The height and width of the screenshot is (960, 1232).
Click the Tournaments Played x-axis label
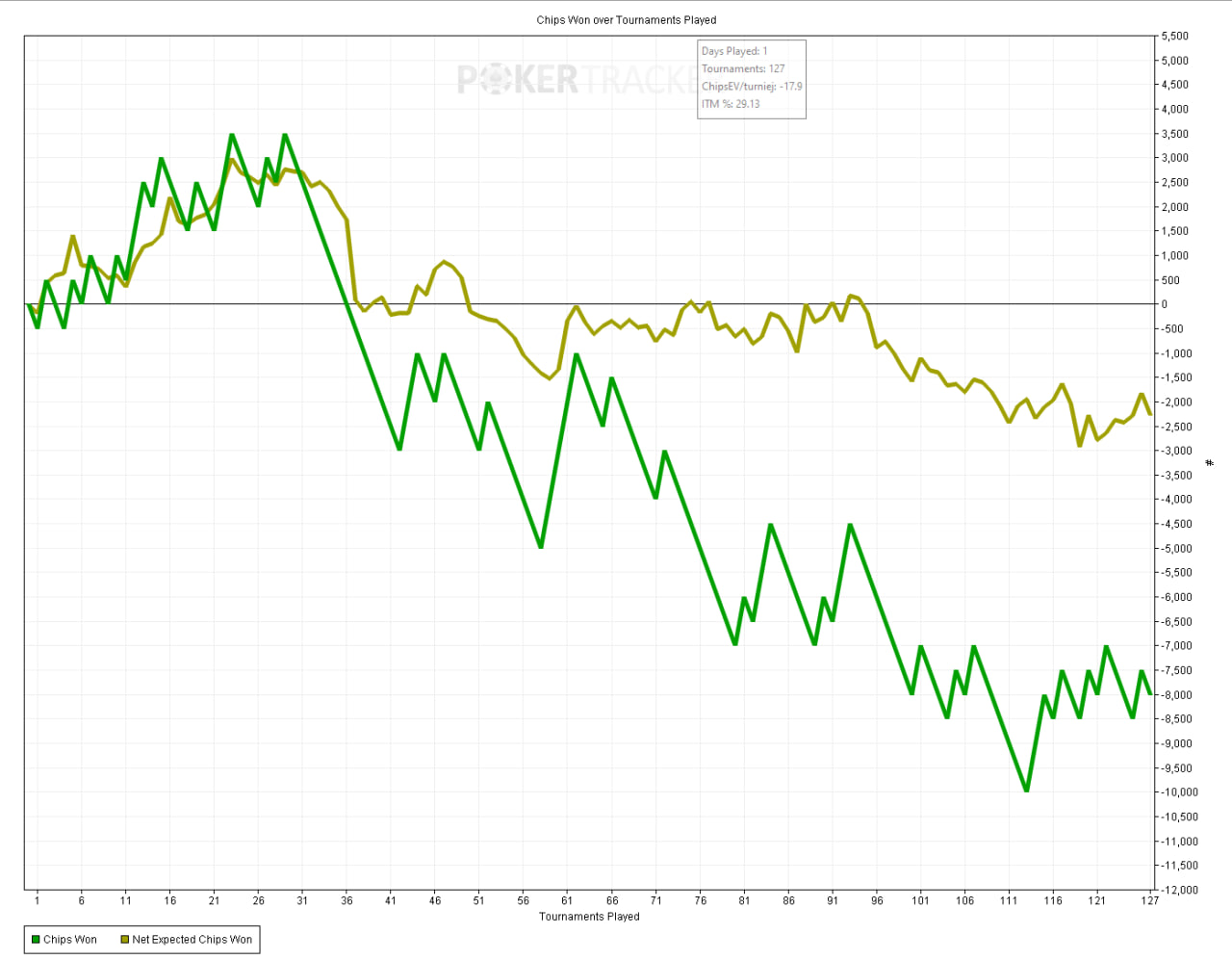click(x=589, y=917)
